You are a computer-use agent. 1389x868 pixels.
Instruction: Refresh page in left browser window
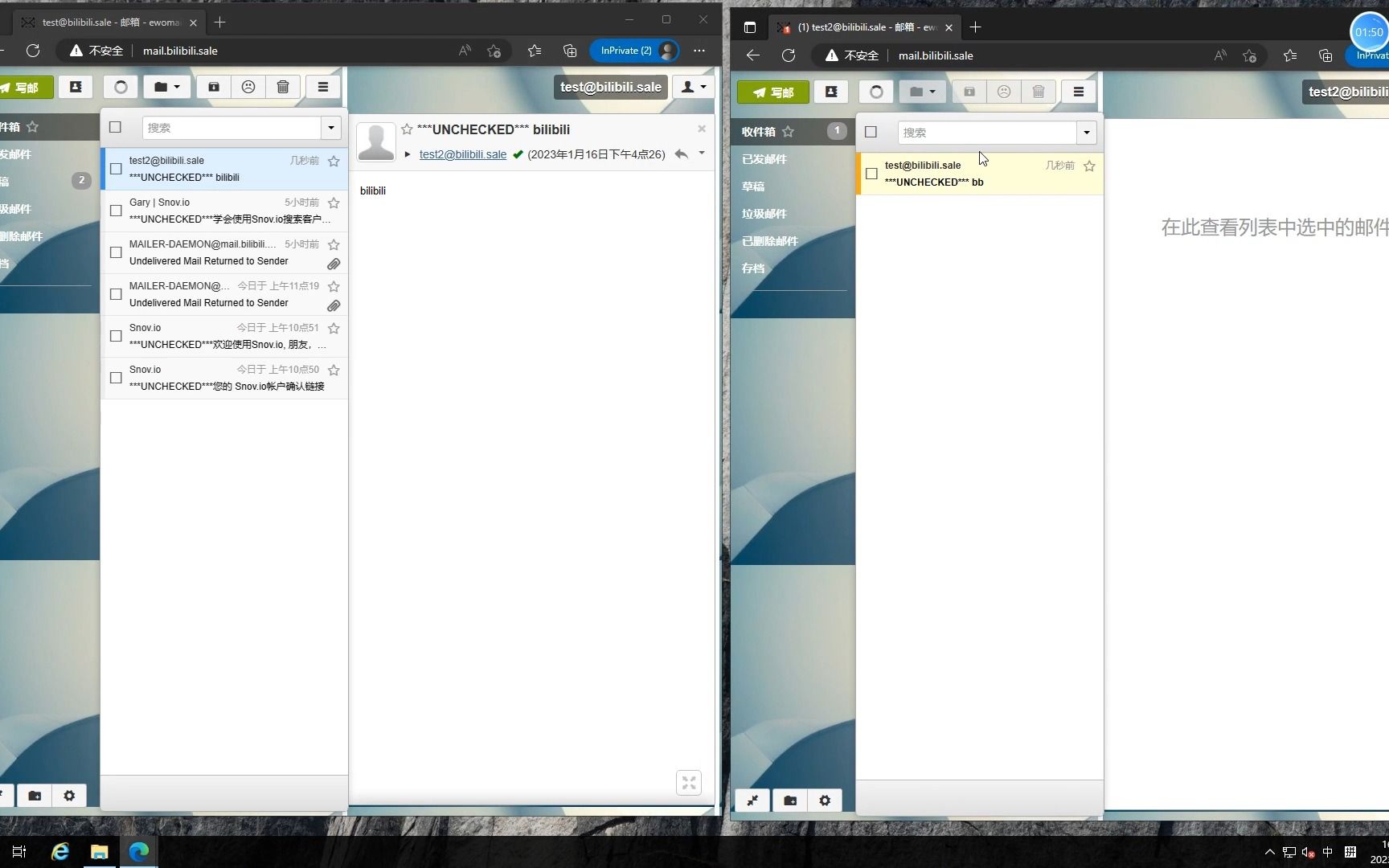pyautogui.click(x=33, y=51)
